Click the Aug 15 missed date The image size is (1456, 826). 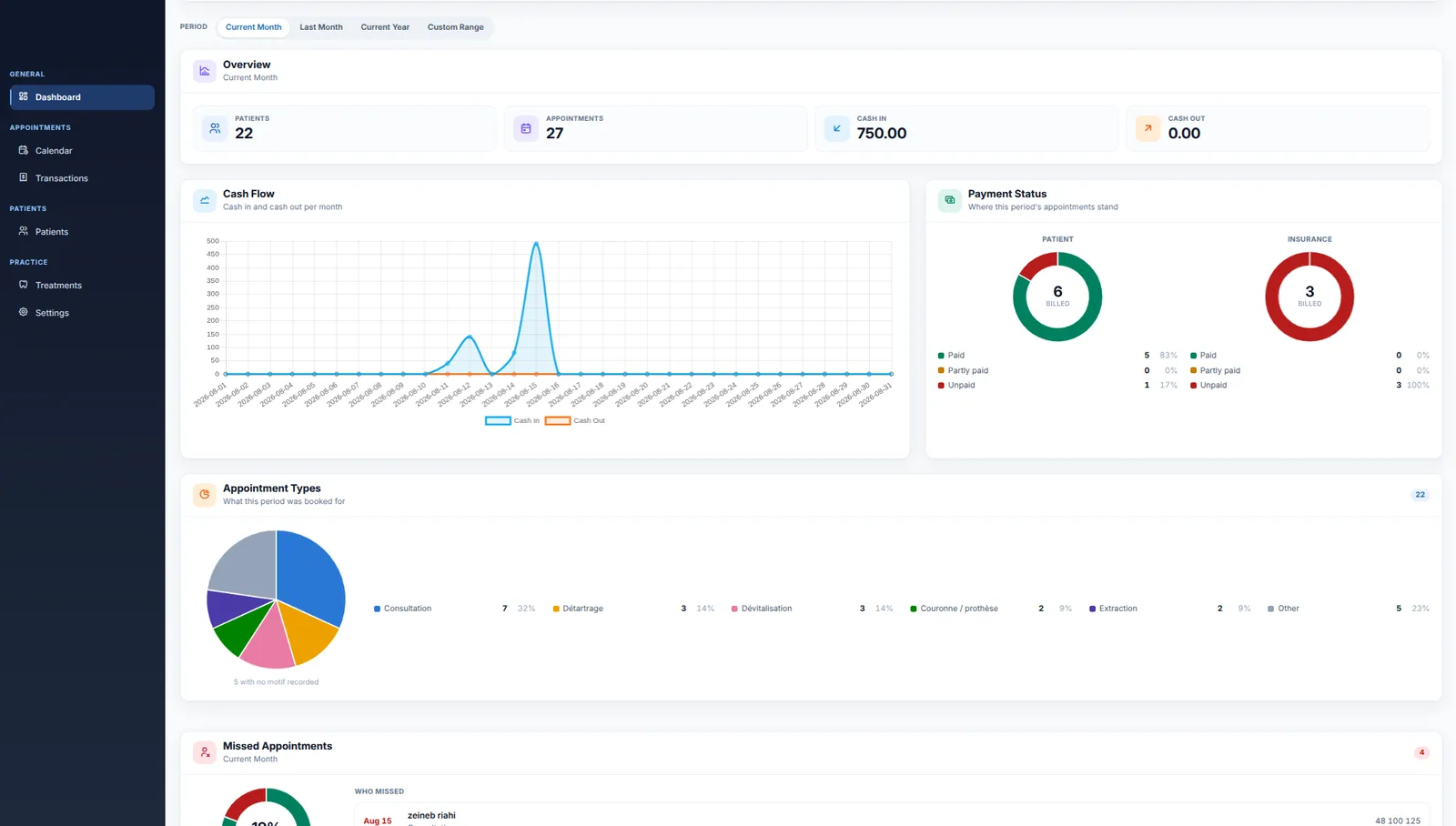pos(378,821)
